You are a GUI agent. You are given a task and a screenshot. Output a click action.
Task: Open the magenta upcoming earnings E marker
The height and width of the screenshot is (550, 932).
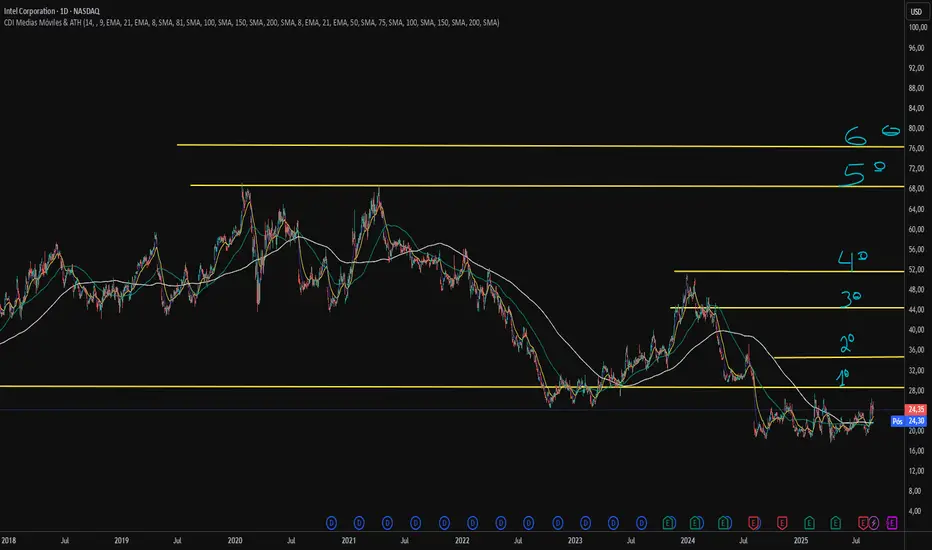click(x=892, y=523)
